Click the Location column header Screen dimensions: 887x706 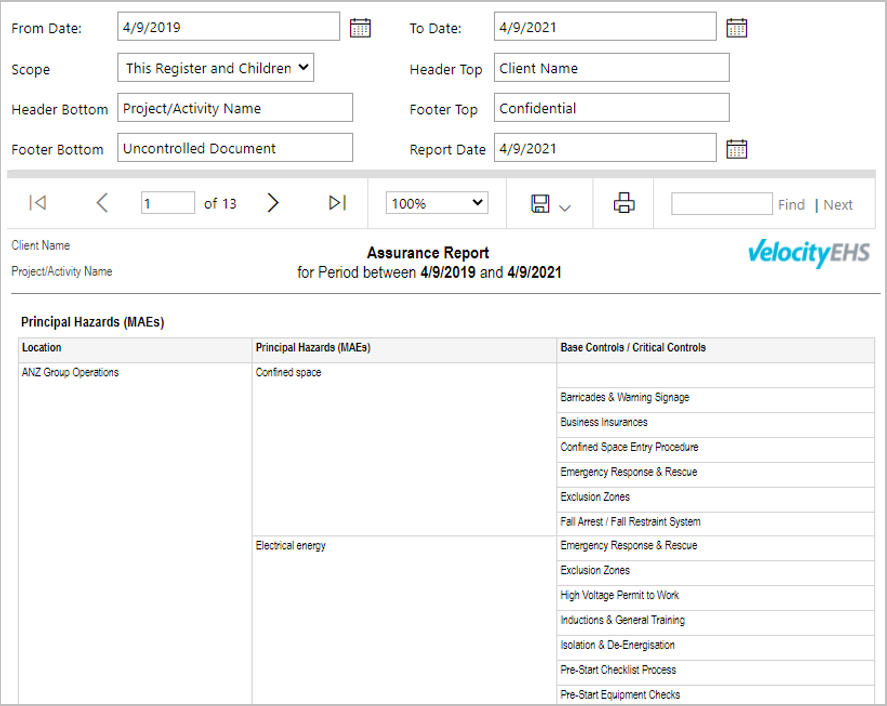pyautogui.click(x=135, y=350)
